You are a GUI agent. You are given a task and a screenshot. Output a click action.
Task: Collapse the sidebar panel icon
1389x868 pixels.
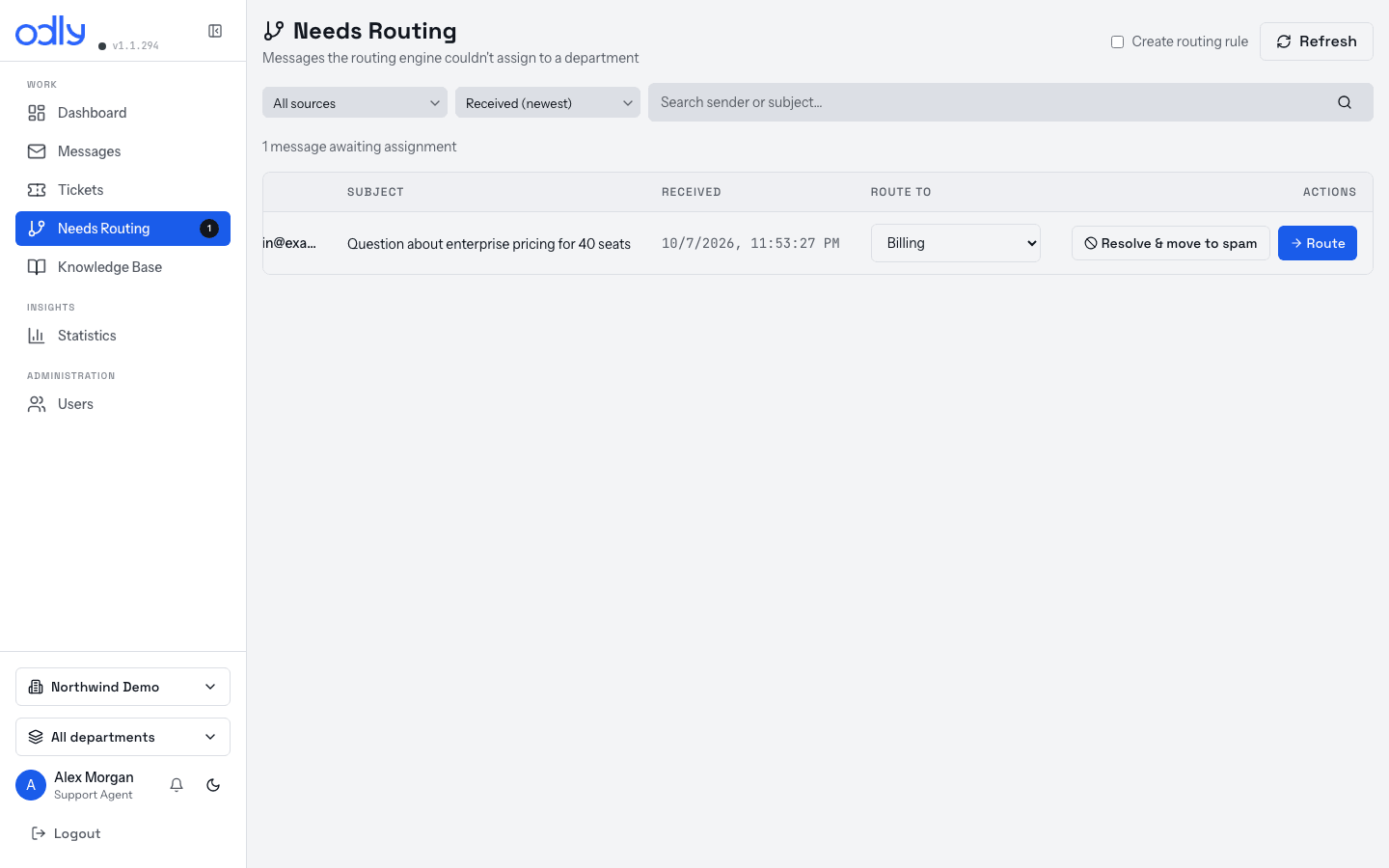click(x=215, y=31)
